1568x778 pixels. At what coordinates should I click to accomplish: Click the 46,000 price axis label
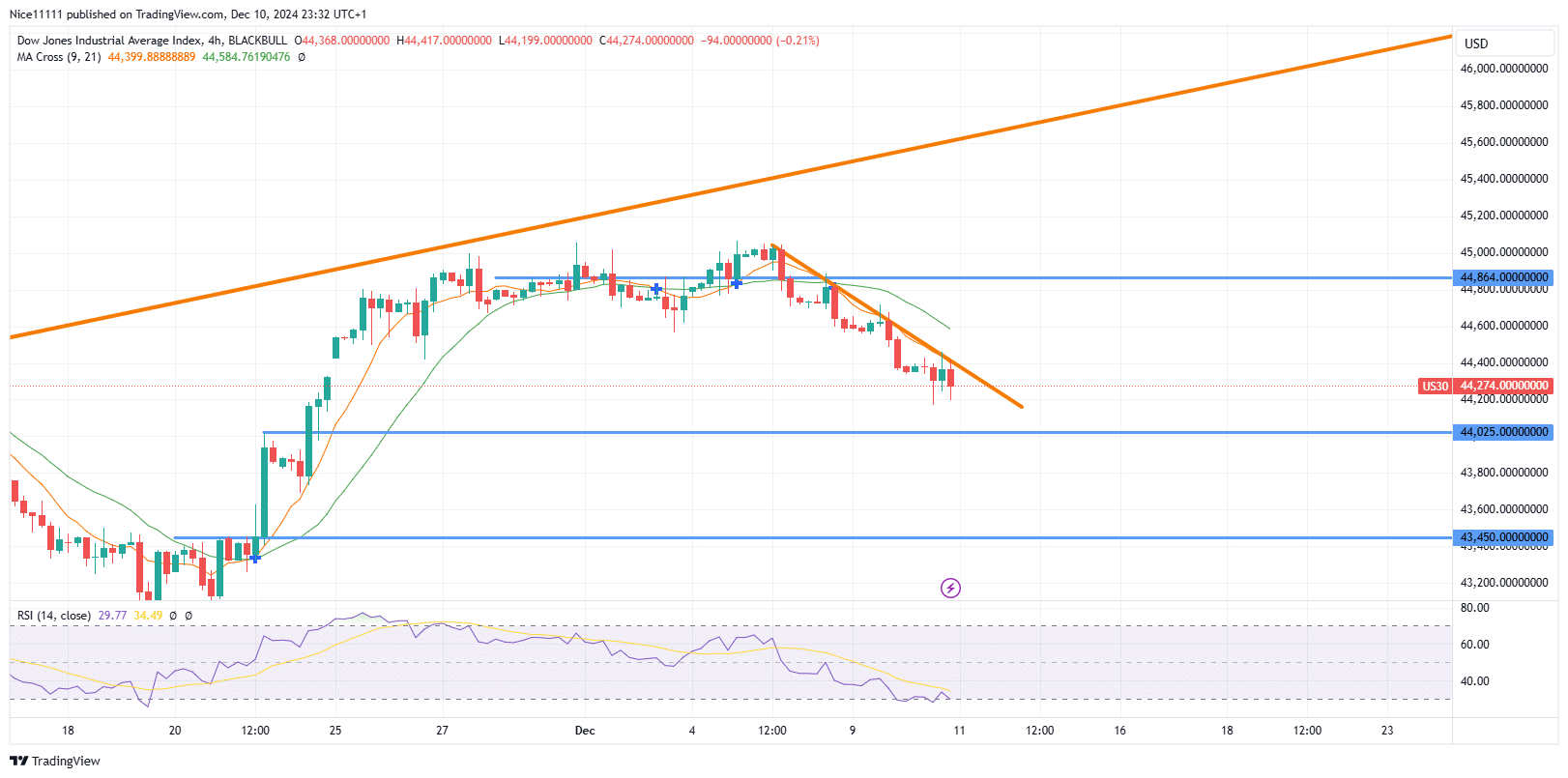(x=1504, y=69)
